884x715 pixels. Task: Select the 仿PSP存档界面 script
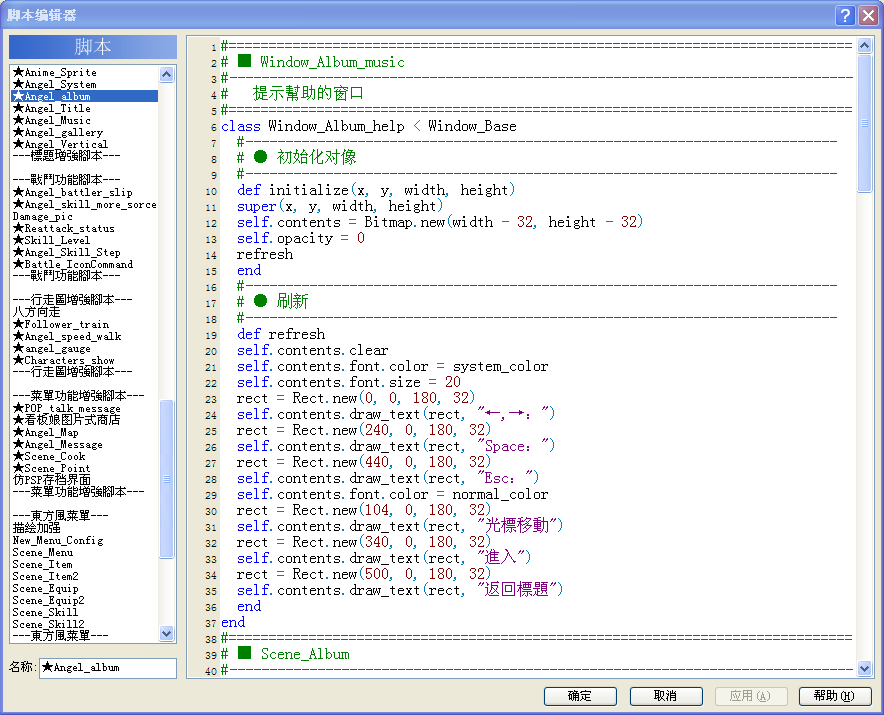85,480
